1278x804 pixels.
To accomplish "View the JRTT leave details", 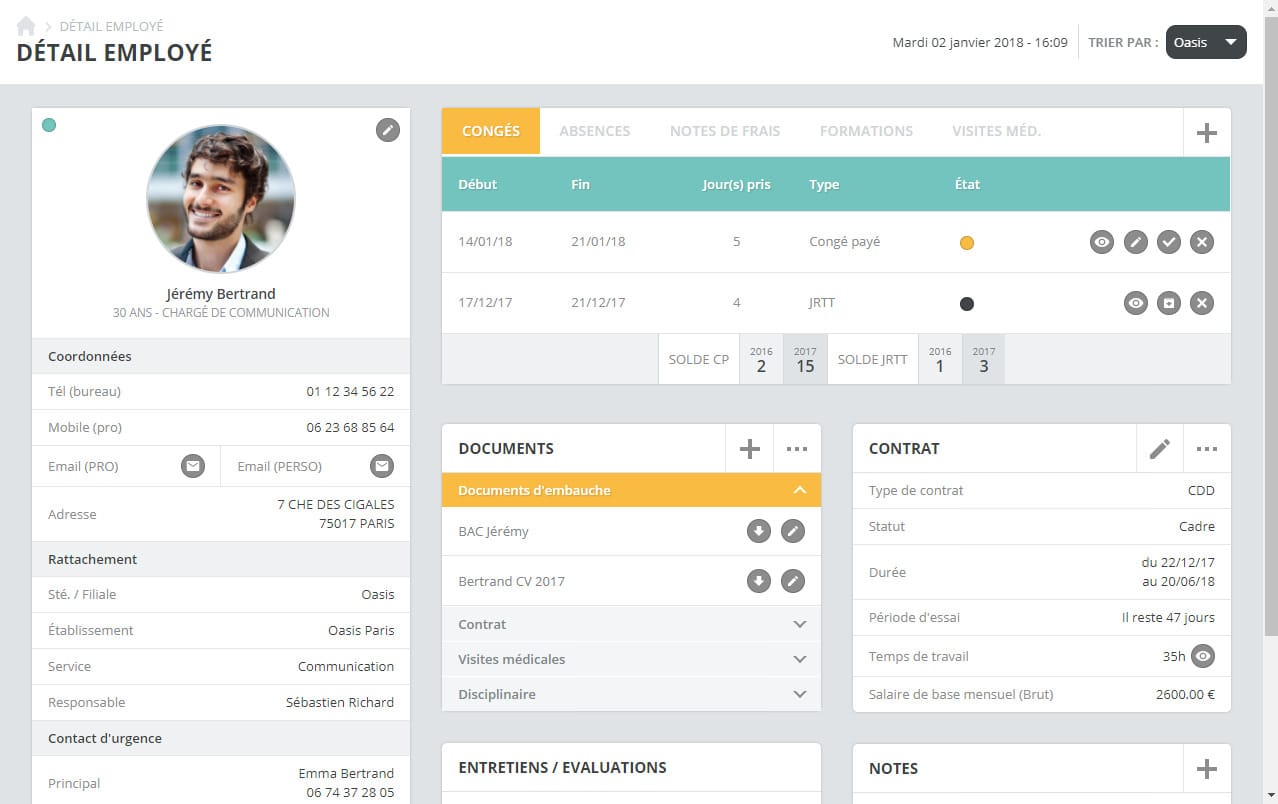I will 1135,303.
